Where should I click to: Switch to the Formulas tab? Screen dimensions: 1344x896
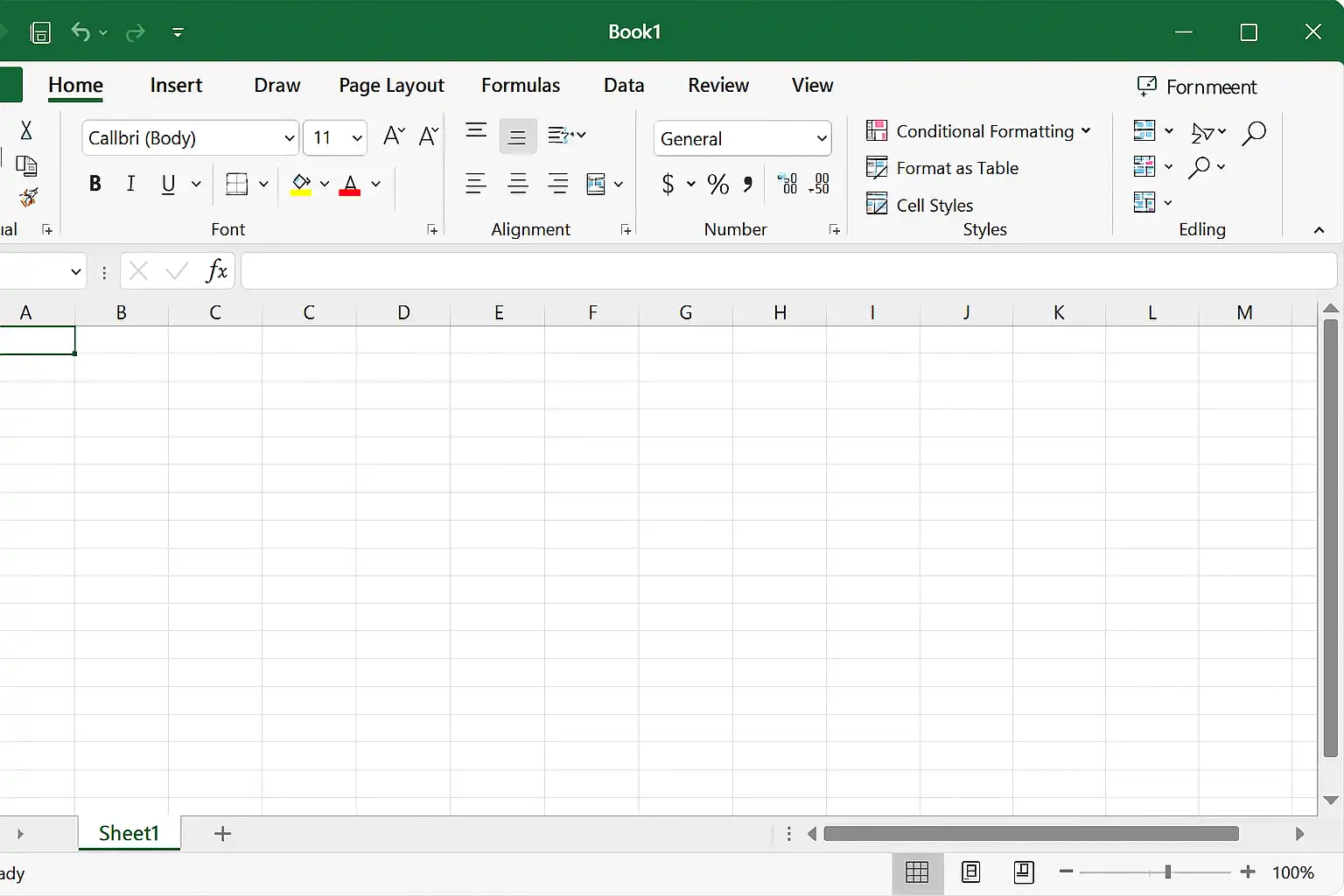(521, 86)
